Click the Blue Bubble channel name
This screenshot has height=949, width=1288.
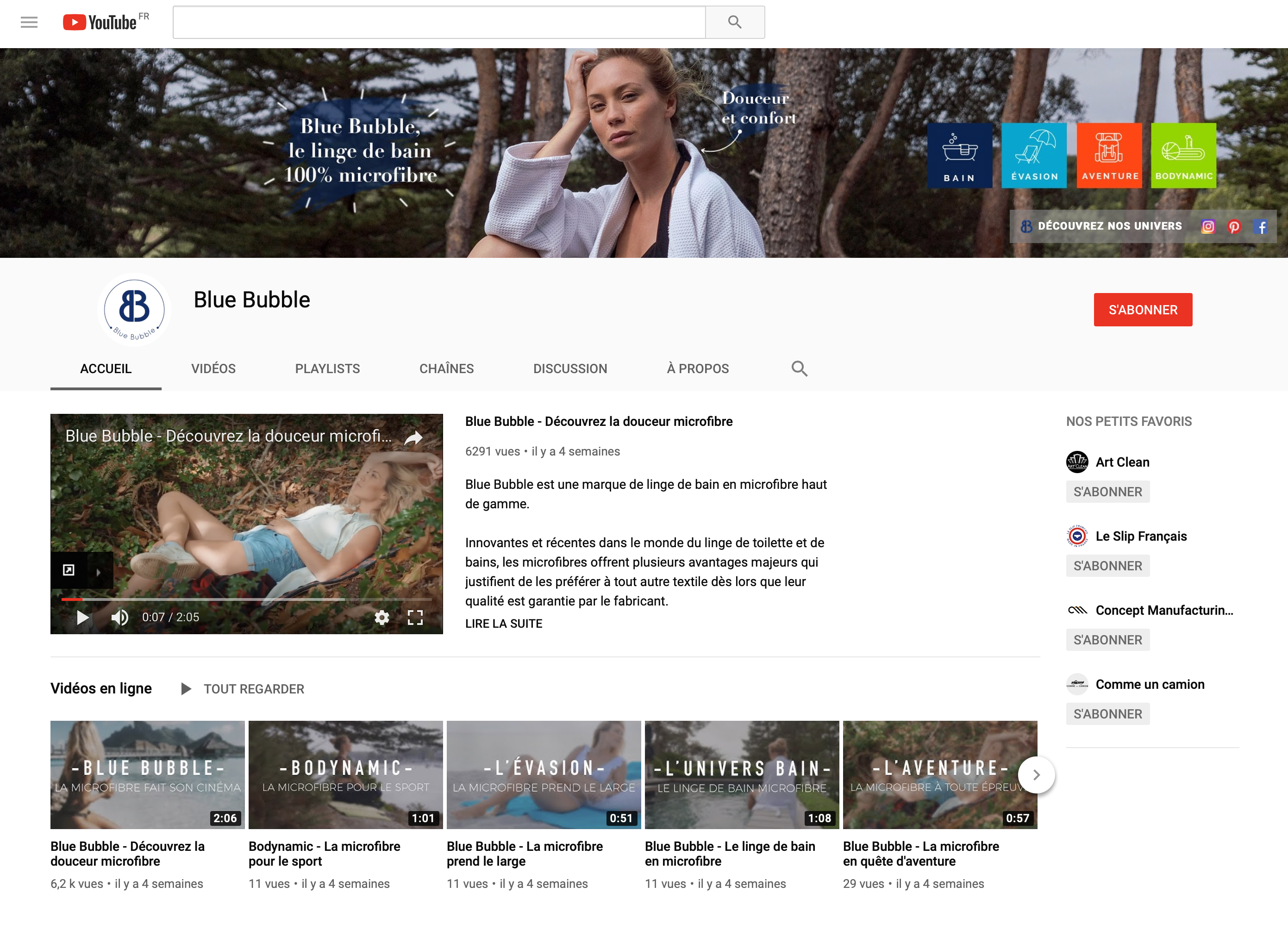[x=251, y=300]
